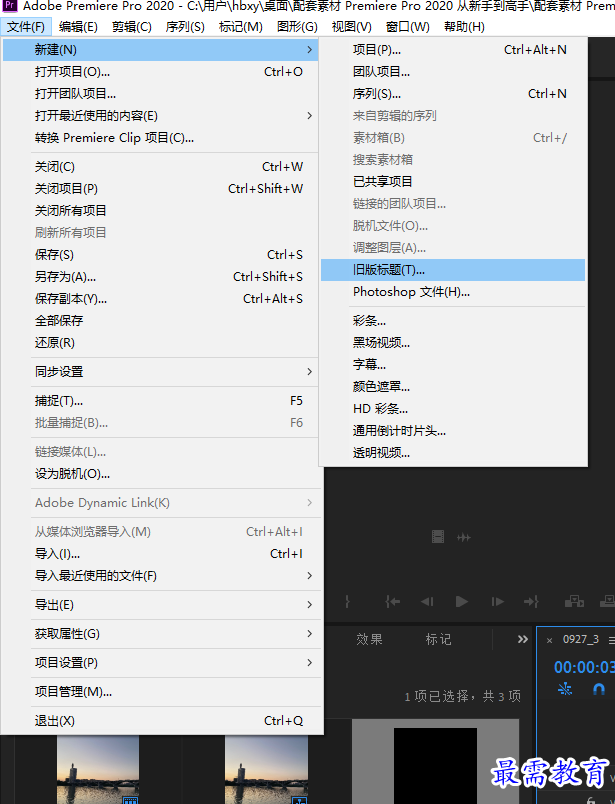The image size is (615, 804).
Task: Click the play button in source monitor
Action: pyautogui.click(x=462, y=601)
